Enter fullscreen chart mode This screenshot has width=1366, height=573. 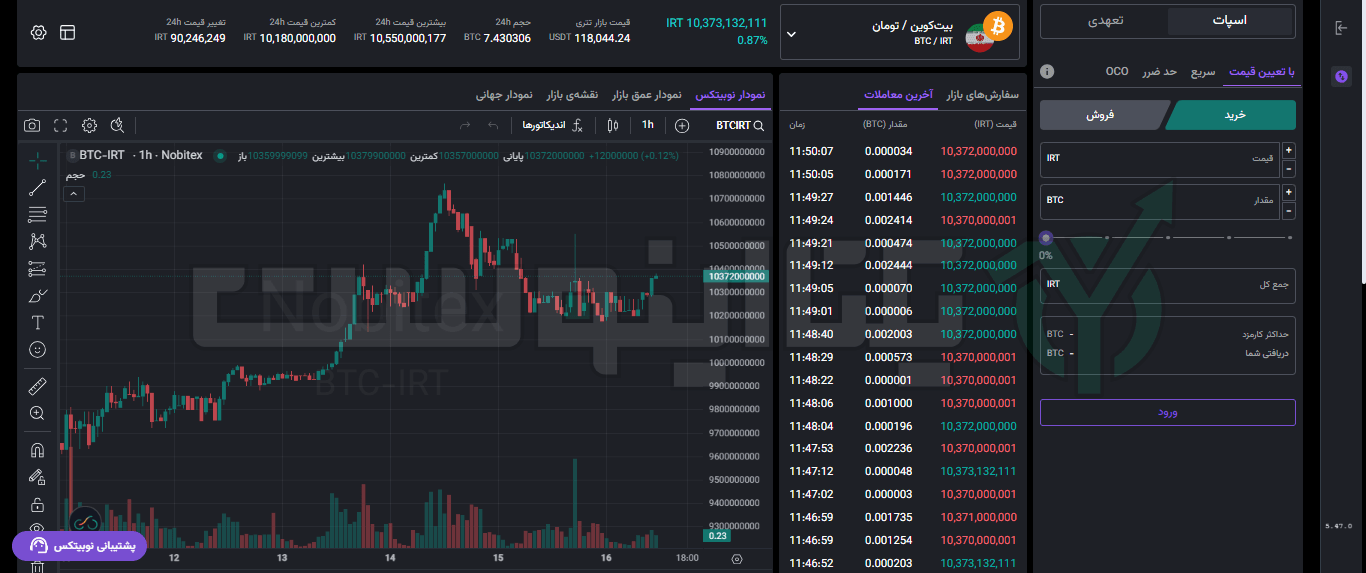point(61,125)
